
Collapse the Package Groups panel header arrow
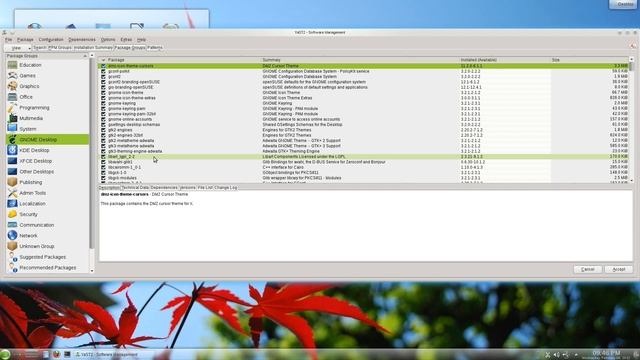tap(85, 56)
